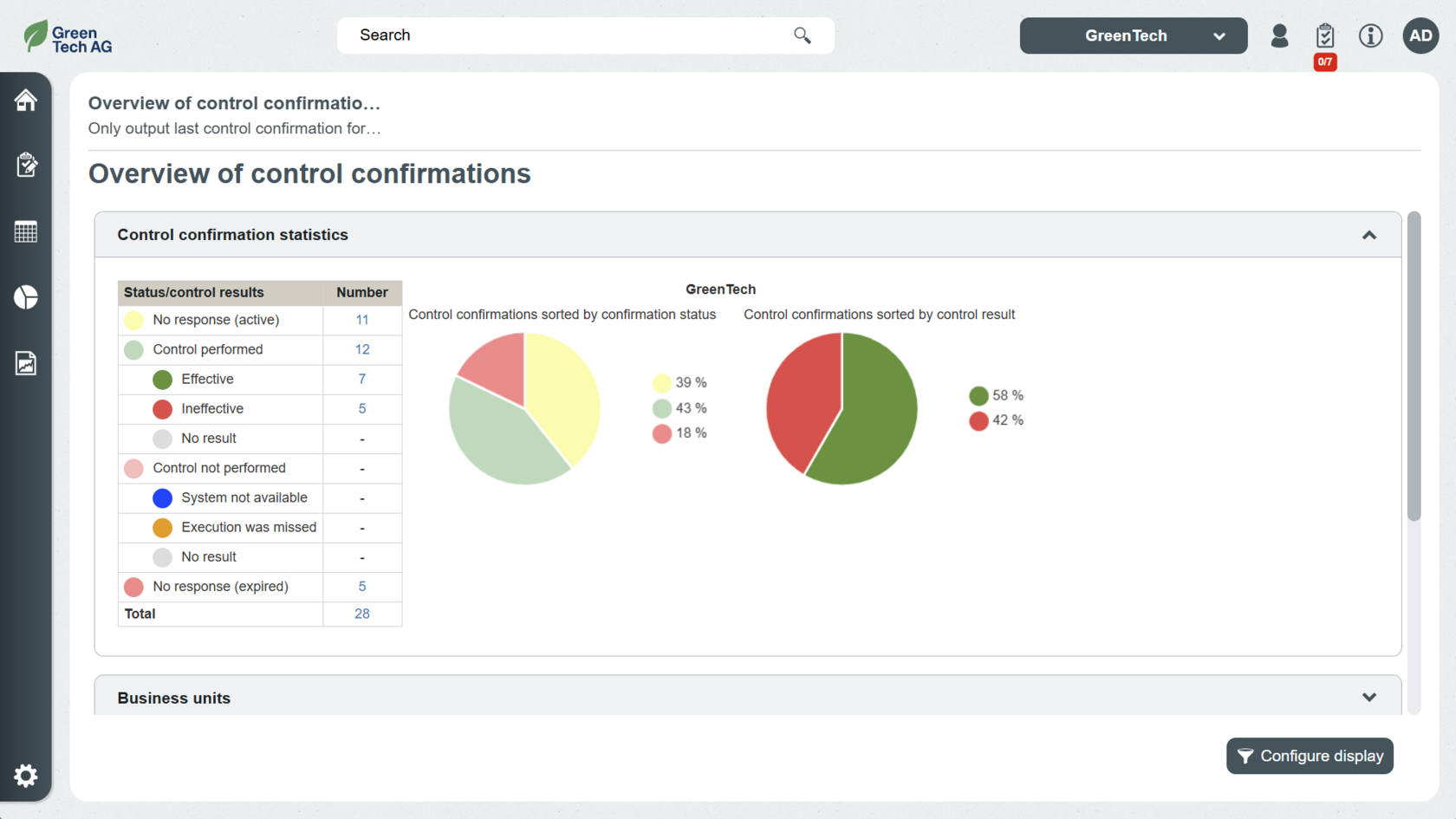The width and height of the screenshot is (1456, 819).
Task: Open the pie chart icon in sidebar
Action: click(25, 297)
